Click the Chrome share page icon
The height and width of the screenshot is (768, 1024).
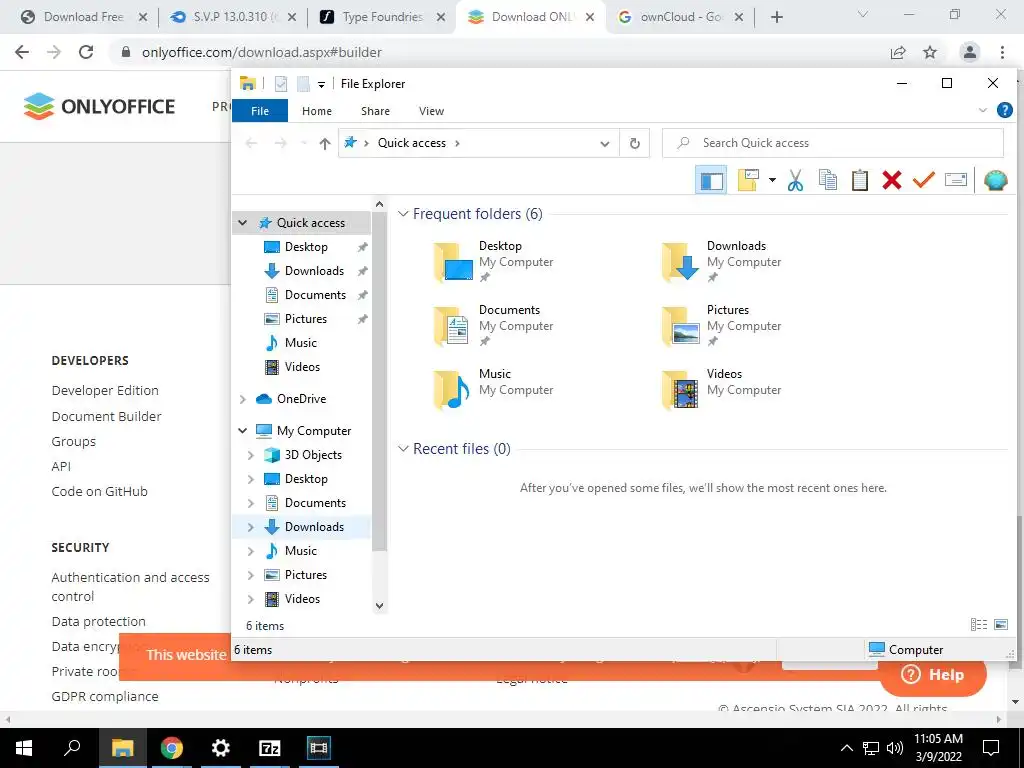tap(898, 52)
